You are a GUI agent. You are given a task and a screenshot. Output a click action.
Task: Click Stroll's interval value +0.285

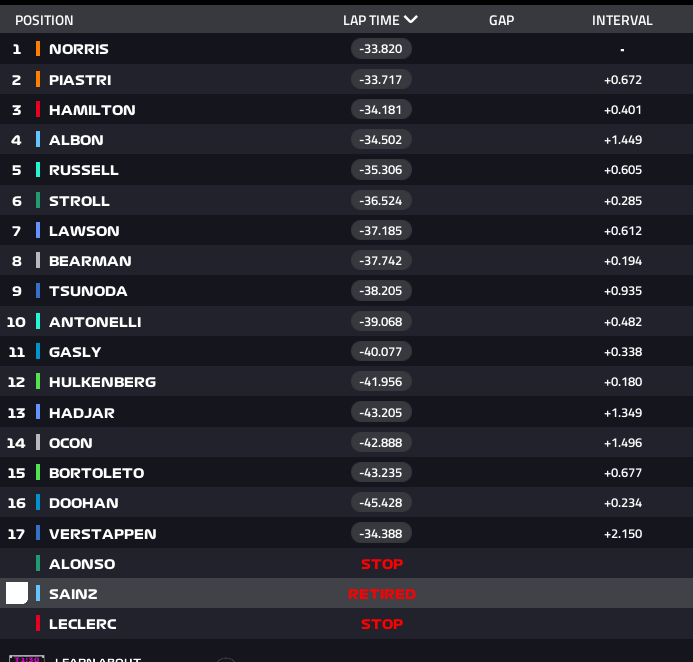click(x=622, y=201)
